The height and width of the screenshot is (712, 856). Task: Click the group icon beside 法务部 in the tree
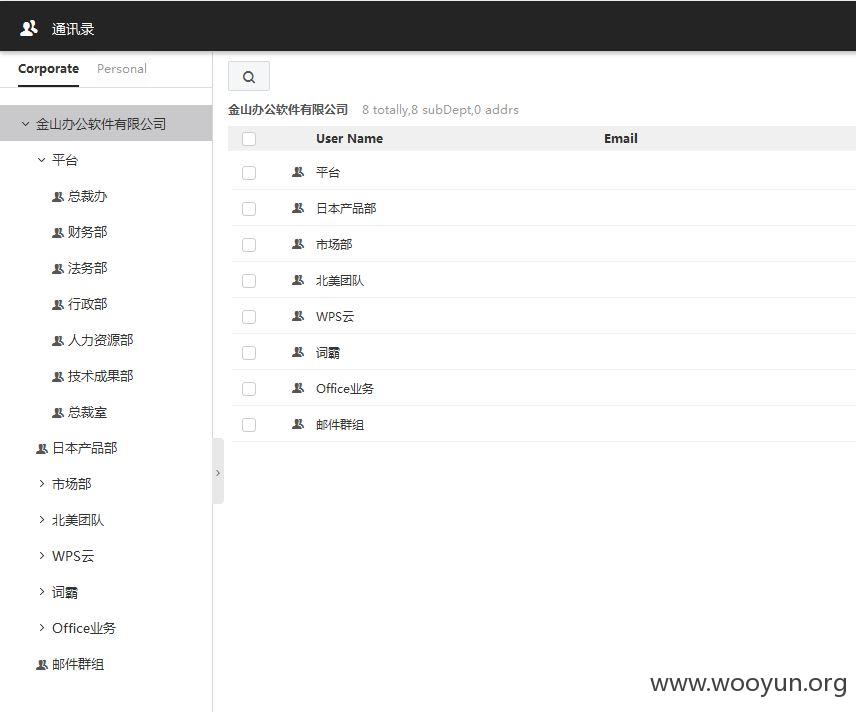58,269
